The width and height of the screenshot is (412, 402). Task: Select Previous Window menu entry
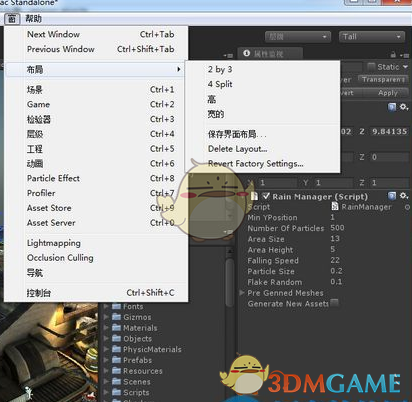pos(97,49)
